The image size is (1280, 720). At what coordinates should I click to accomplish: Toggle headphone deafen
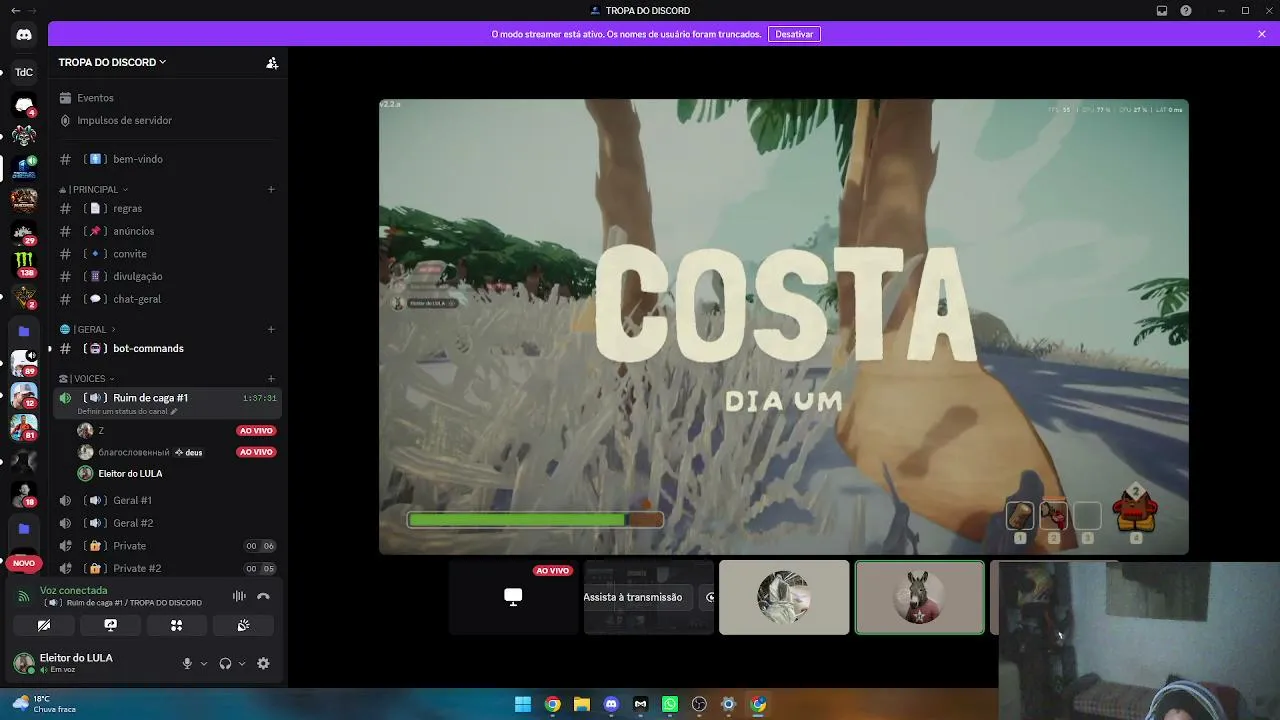225,663
